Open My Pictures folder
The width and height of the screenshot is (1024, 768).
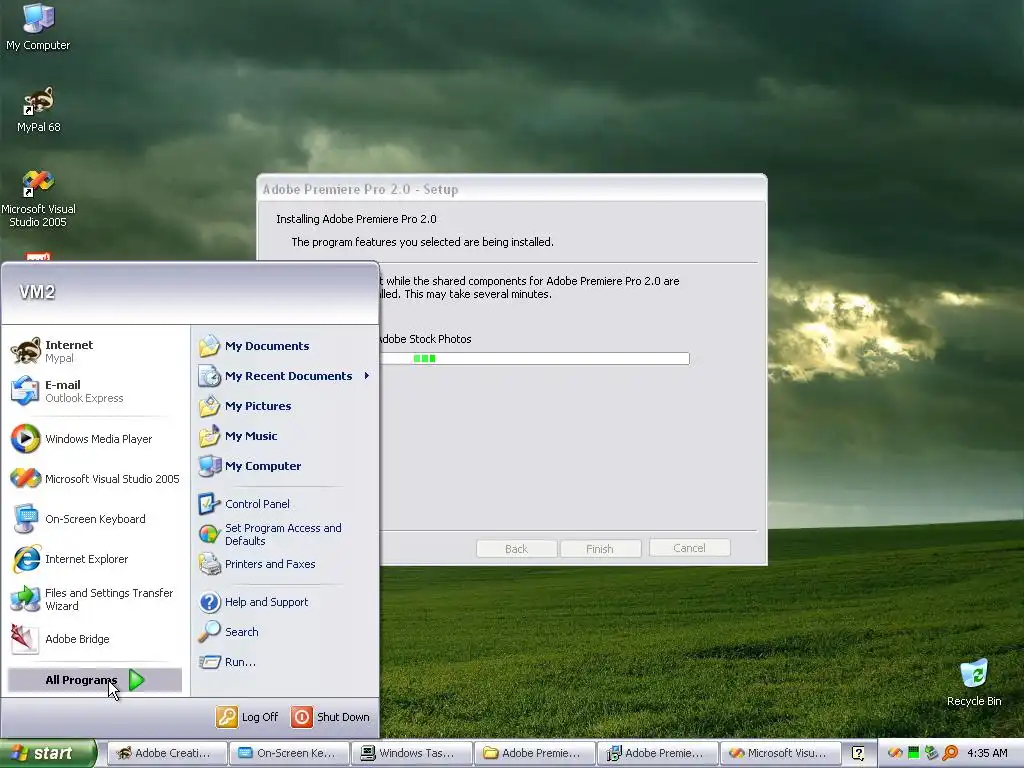(x=285, y=406)
